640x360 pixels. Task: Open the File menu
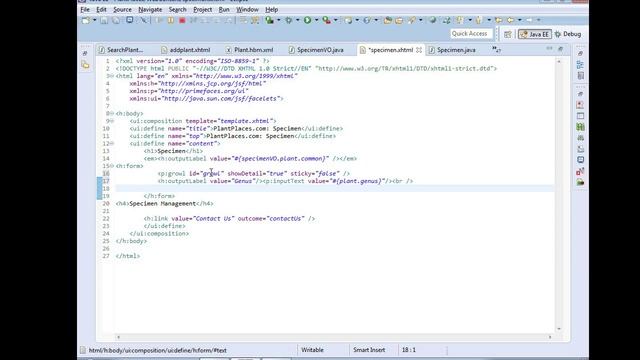point(85,9)
